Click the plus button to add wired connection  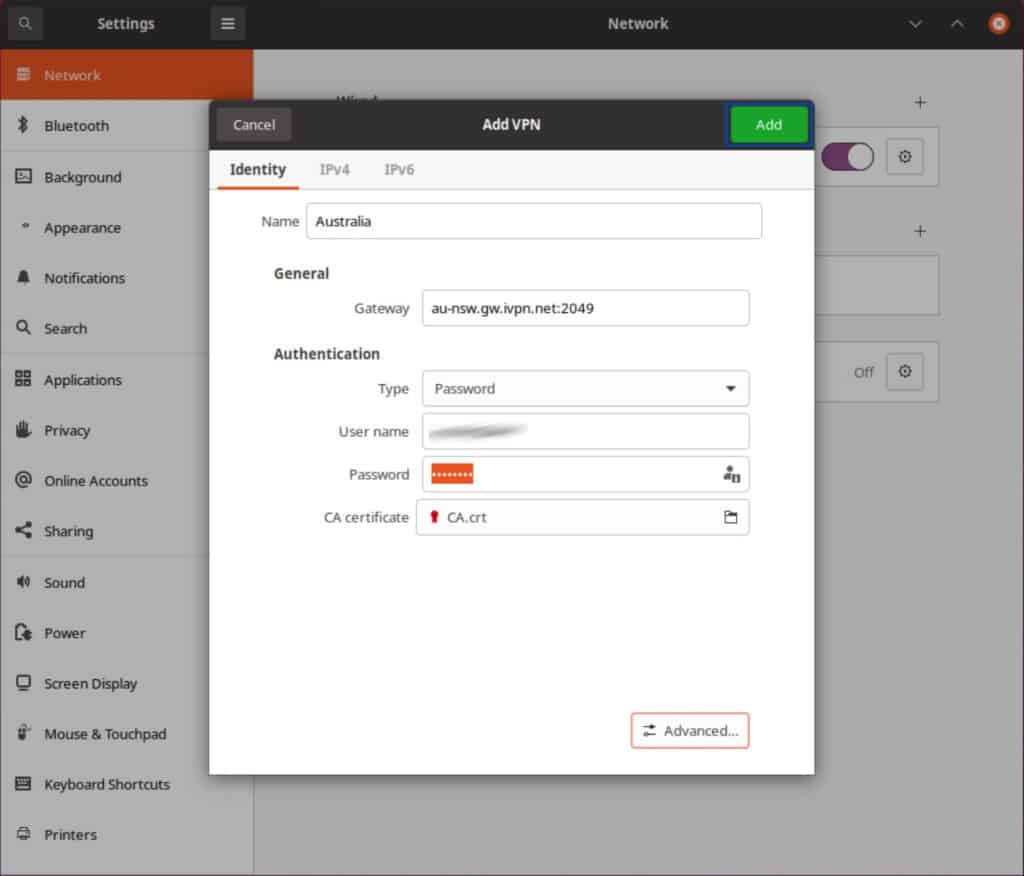coord(920,102)
